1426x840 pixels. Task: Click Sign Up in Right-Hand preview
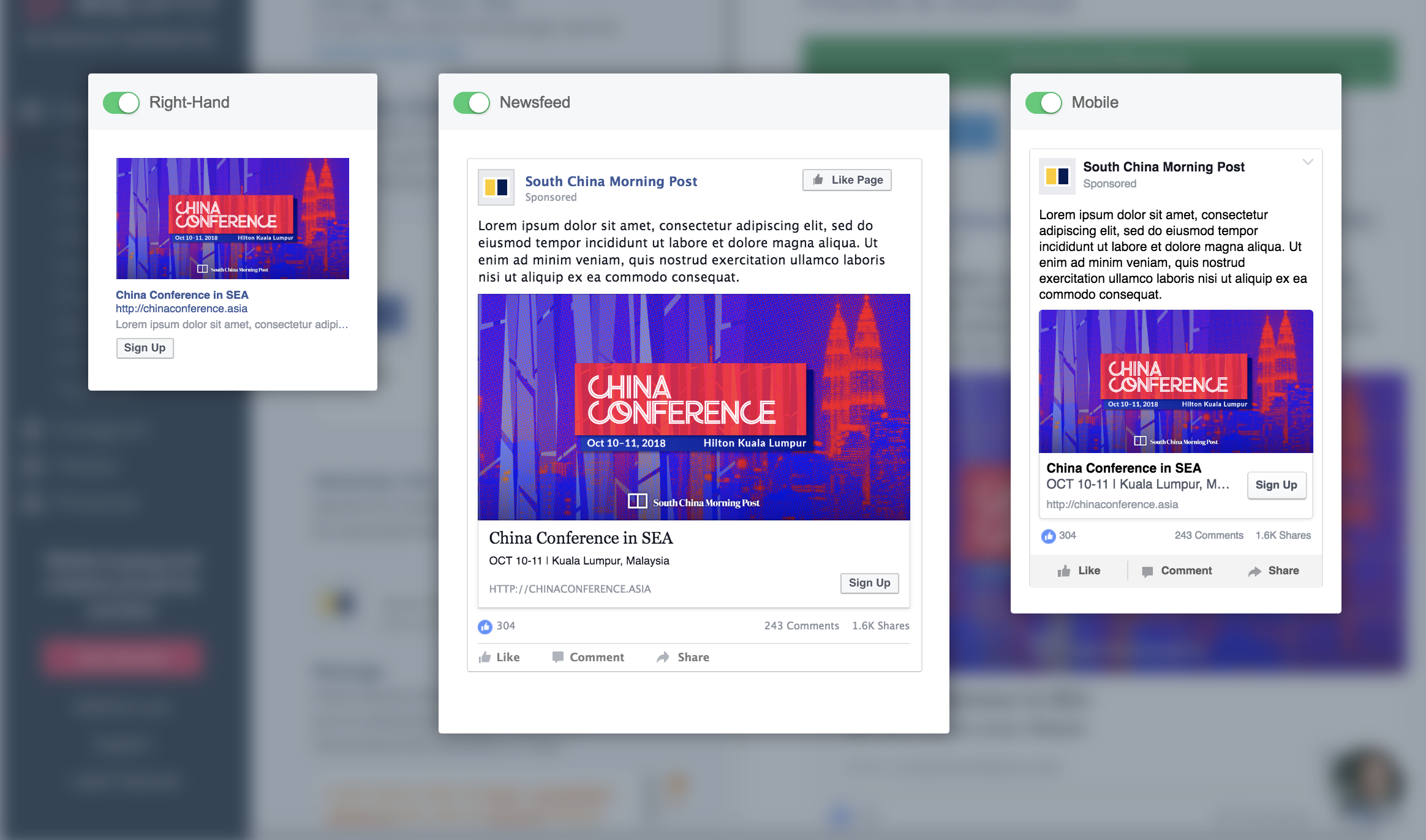pyautogui.click(x=145, y=348)
